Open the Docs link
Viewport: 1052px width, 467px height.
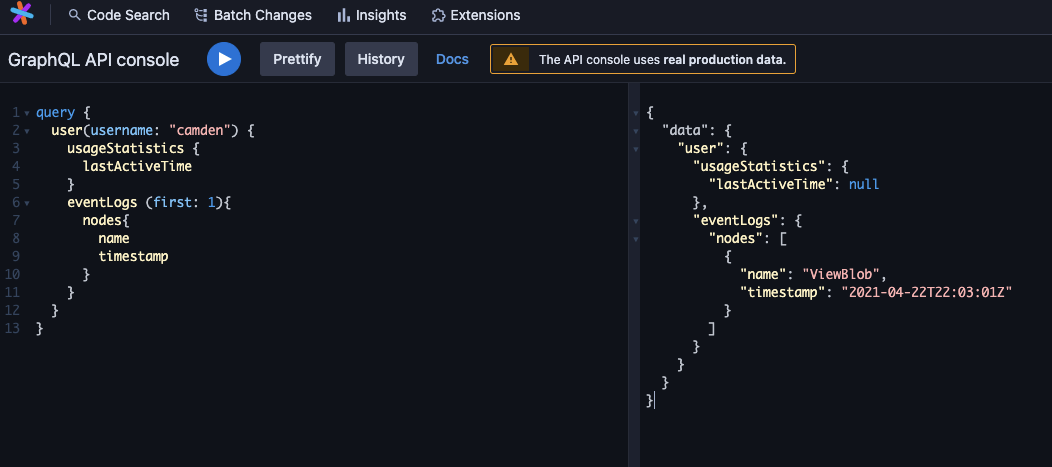click(x=452, y=59)
